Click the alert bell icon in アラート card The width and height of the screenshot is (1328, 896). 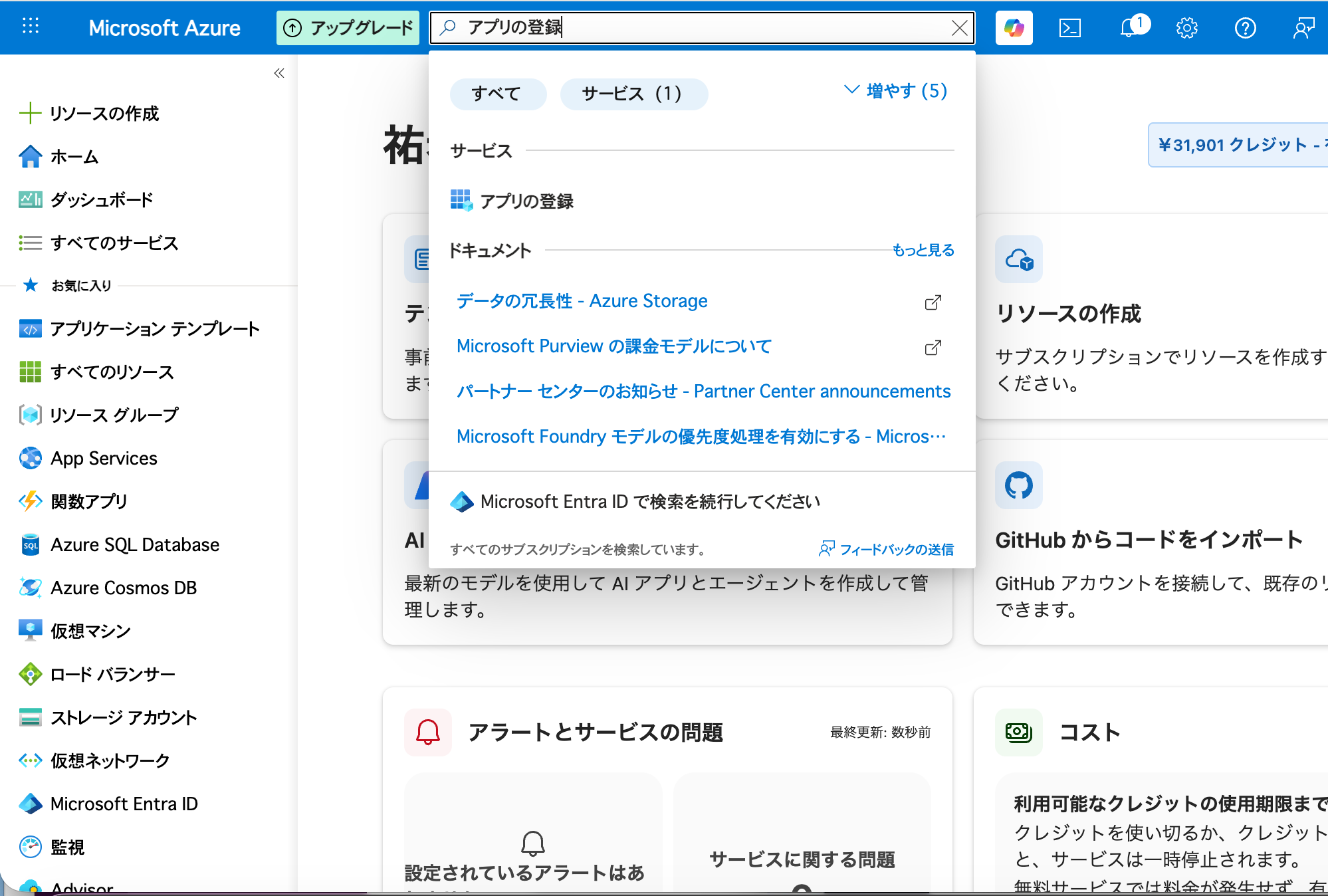tap(428, 732)
